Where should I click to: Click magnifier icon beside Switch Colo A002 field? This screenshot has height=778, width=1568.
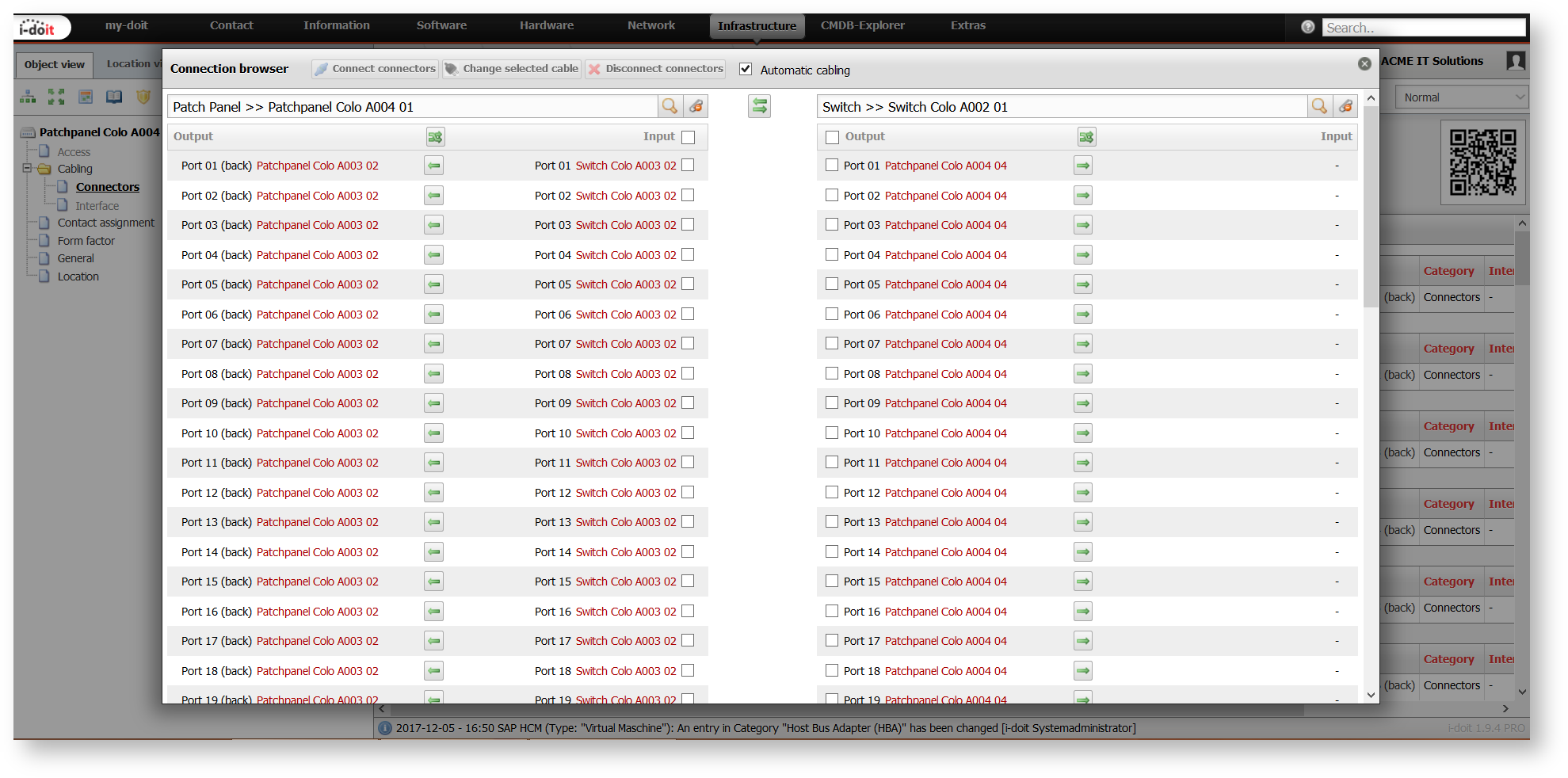[x=1319, y=106]
